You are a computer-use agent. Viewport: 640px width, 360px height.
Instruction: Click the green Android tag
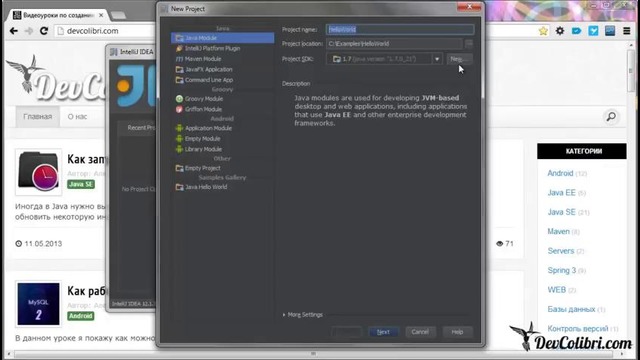coord(81,316)
